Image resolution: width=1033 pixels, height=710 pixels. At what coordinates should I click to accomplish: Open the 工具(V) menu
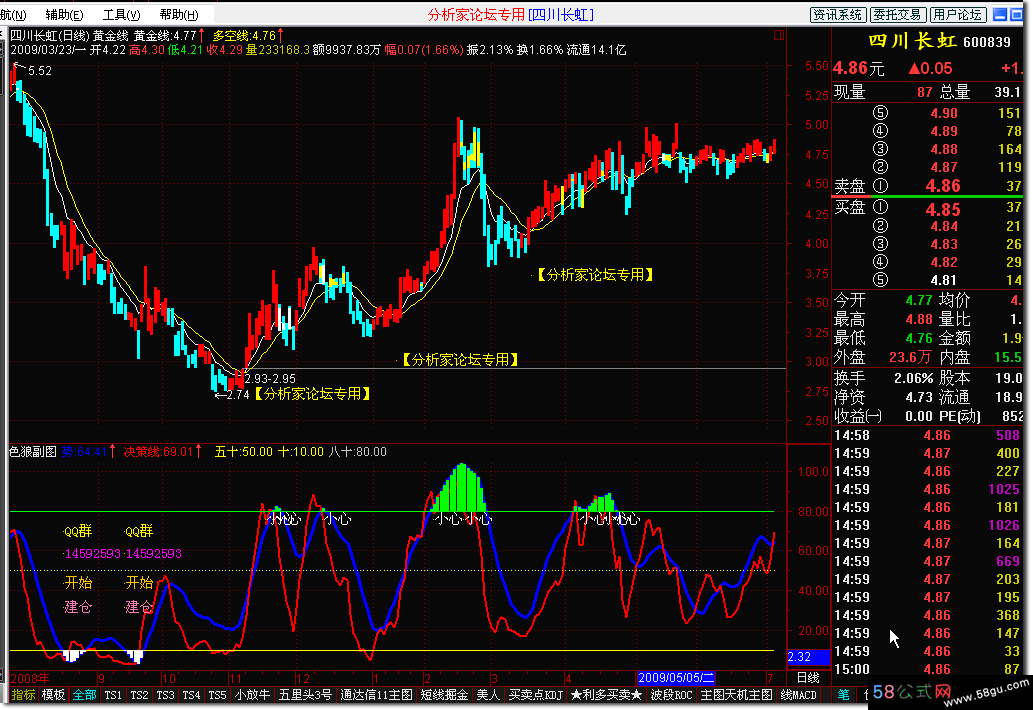[121, 14]
